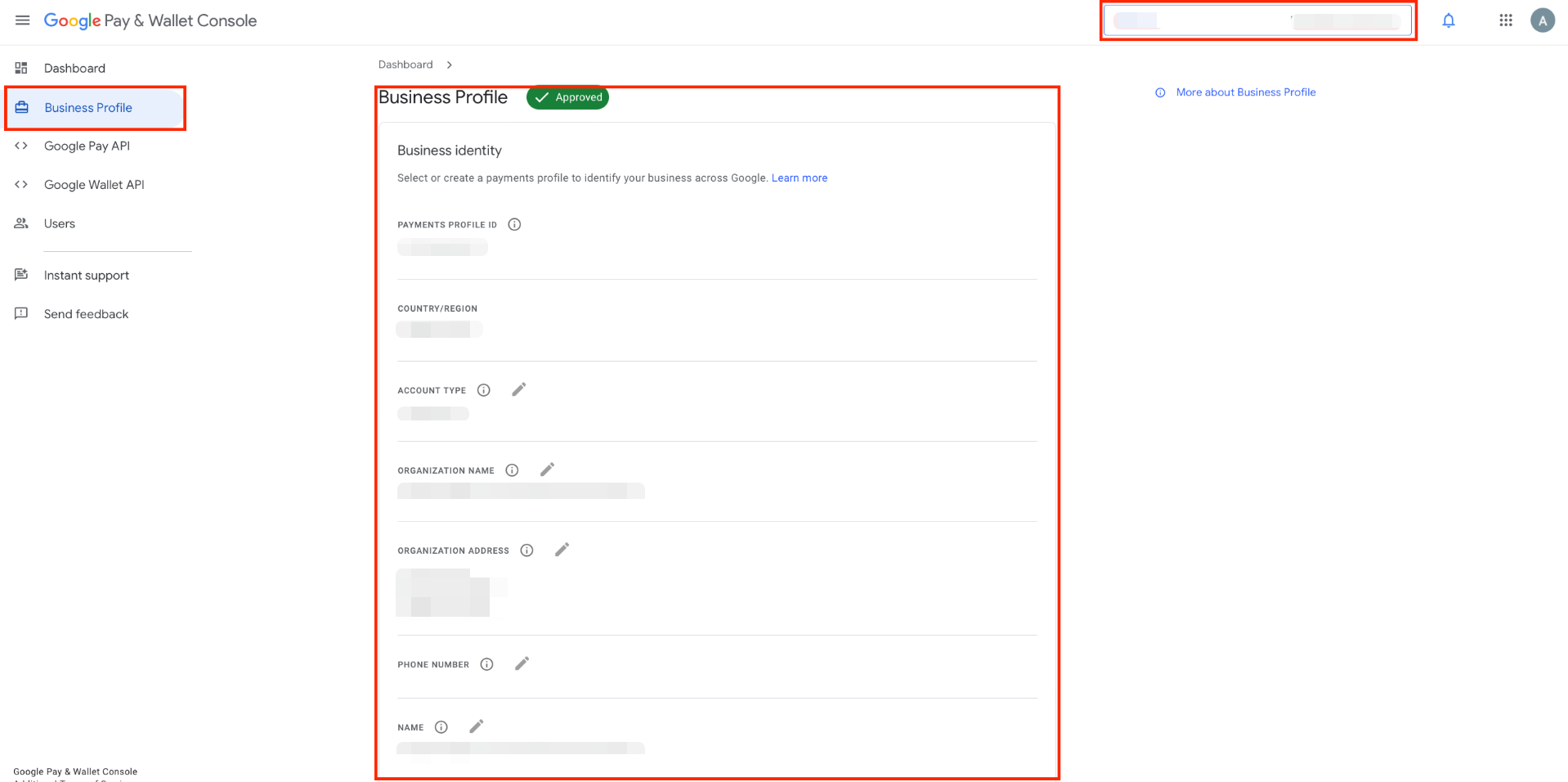Click the Approved status badge
This screenshot has width=1568, height=782.
567,97
